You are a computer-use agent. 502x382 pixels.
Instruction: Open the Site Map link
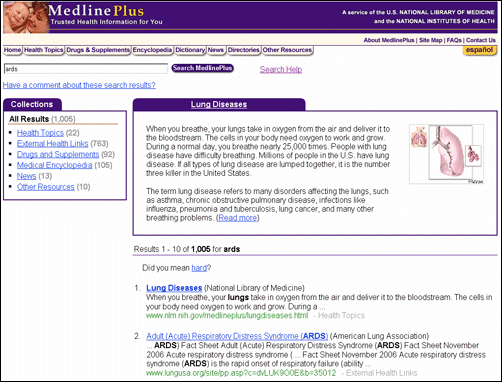coord(431,40)
